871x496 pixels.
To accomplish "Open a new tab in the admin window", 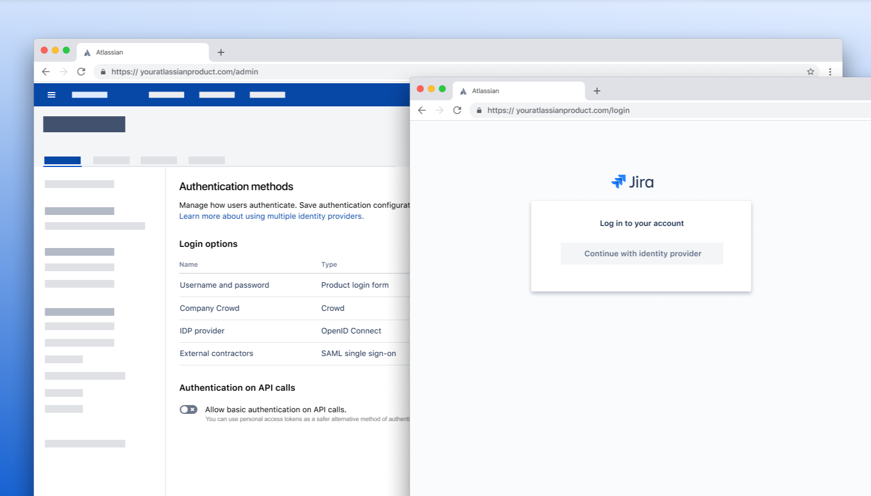I will tap(221, 52).
